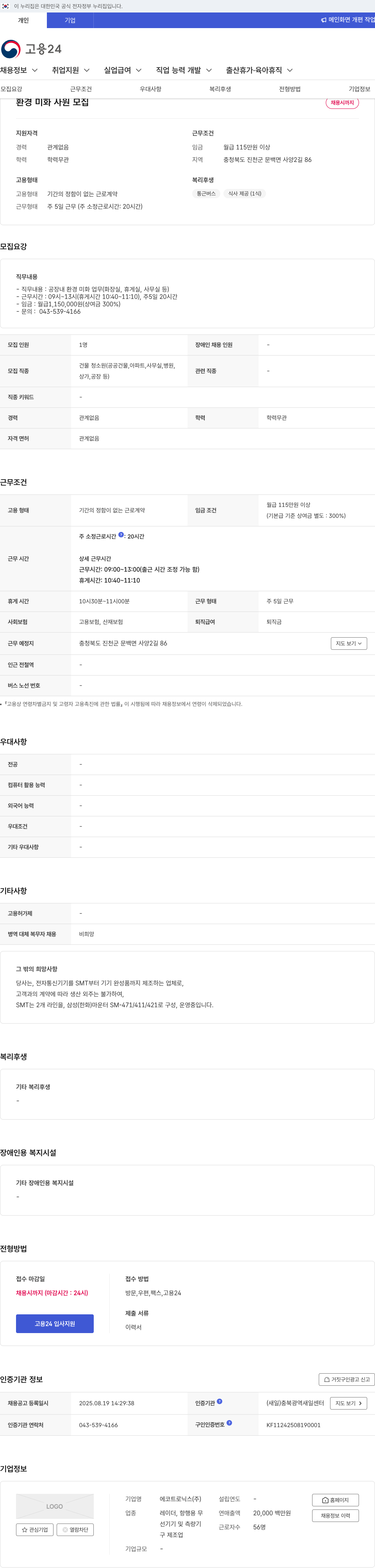Click the help icon beside 구인인증번호
The height and width of the screenshot is (1568, 375).
(229, 1423)
